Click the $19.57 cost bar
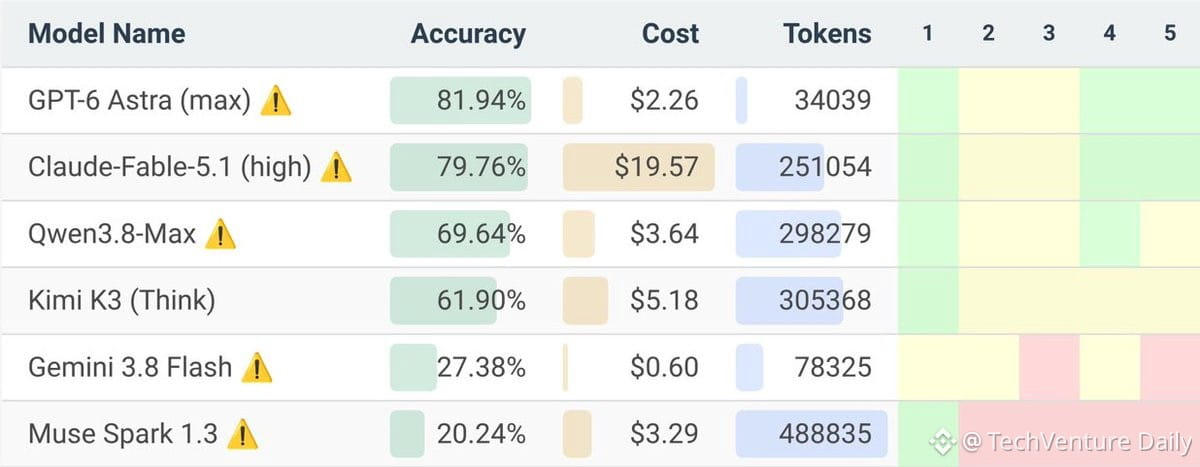The image size is (1200, 467). coord(639,167)
